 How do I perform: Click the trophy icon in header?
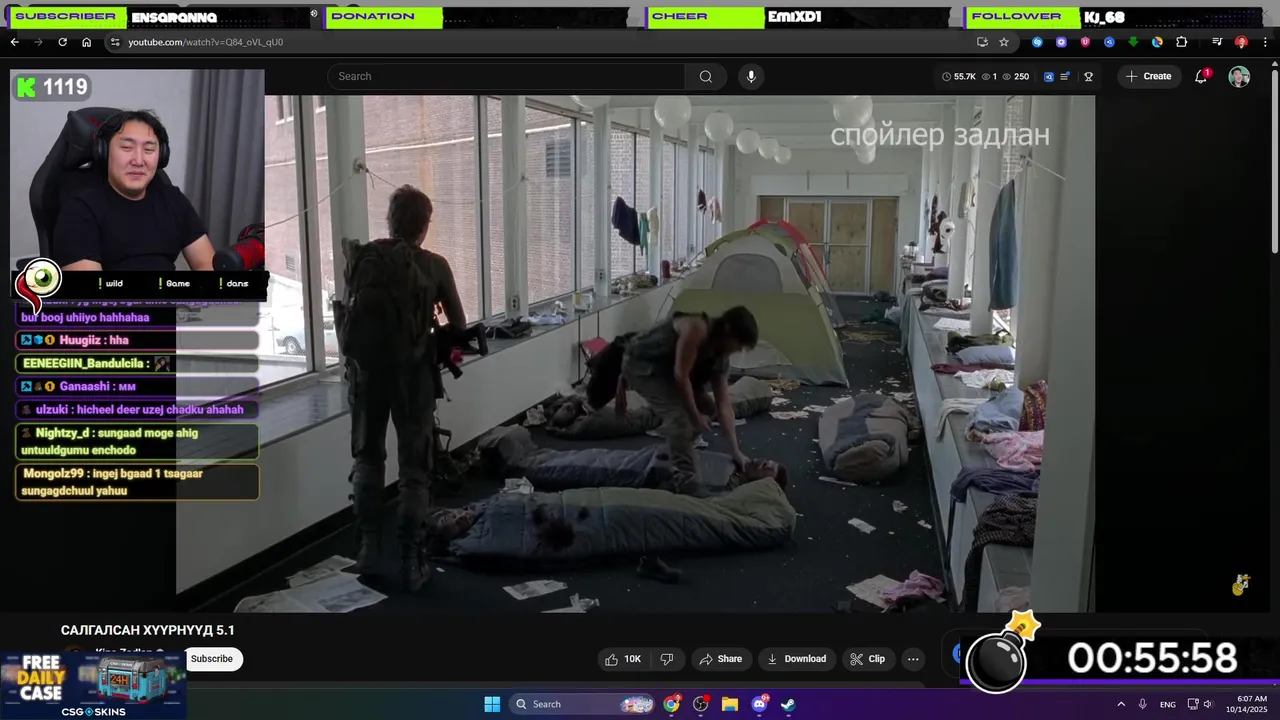pos(1088,76)
